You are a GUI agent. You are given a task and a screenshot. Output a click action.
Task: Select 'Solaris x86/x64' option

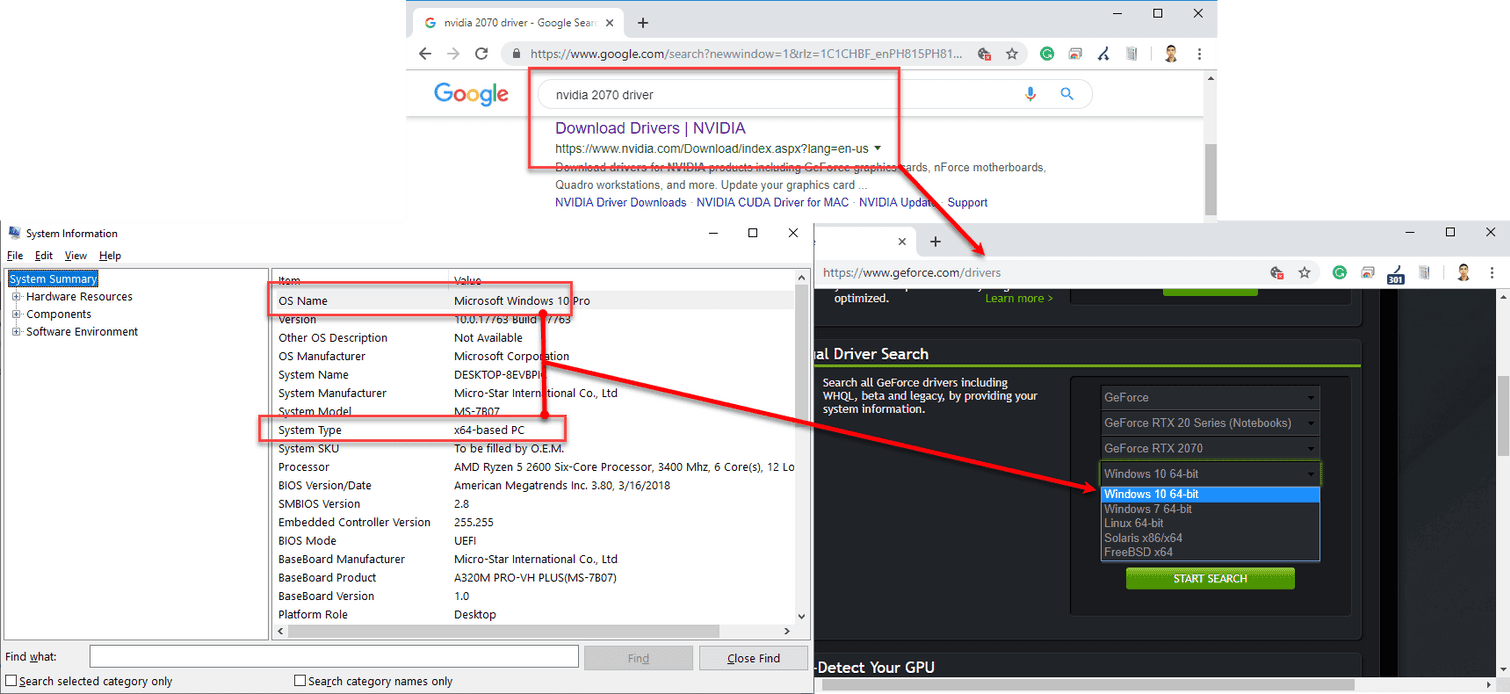pyautogui.click(x=1210, y=538)
